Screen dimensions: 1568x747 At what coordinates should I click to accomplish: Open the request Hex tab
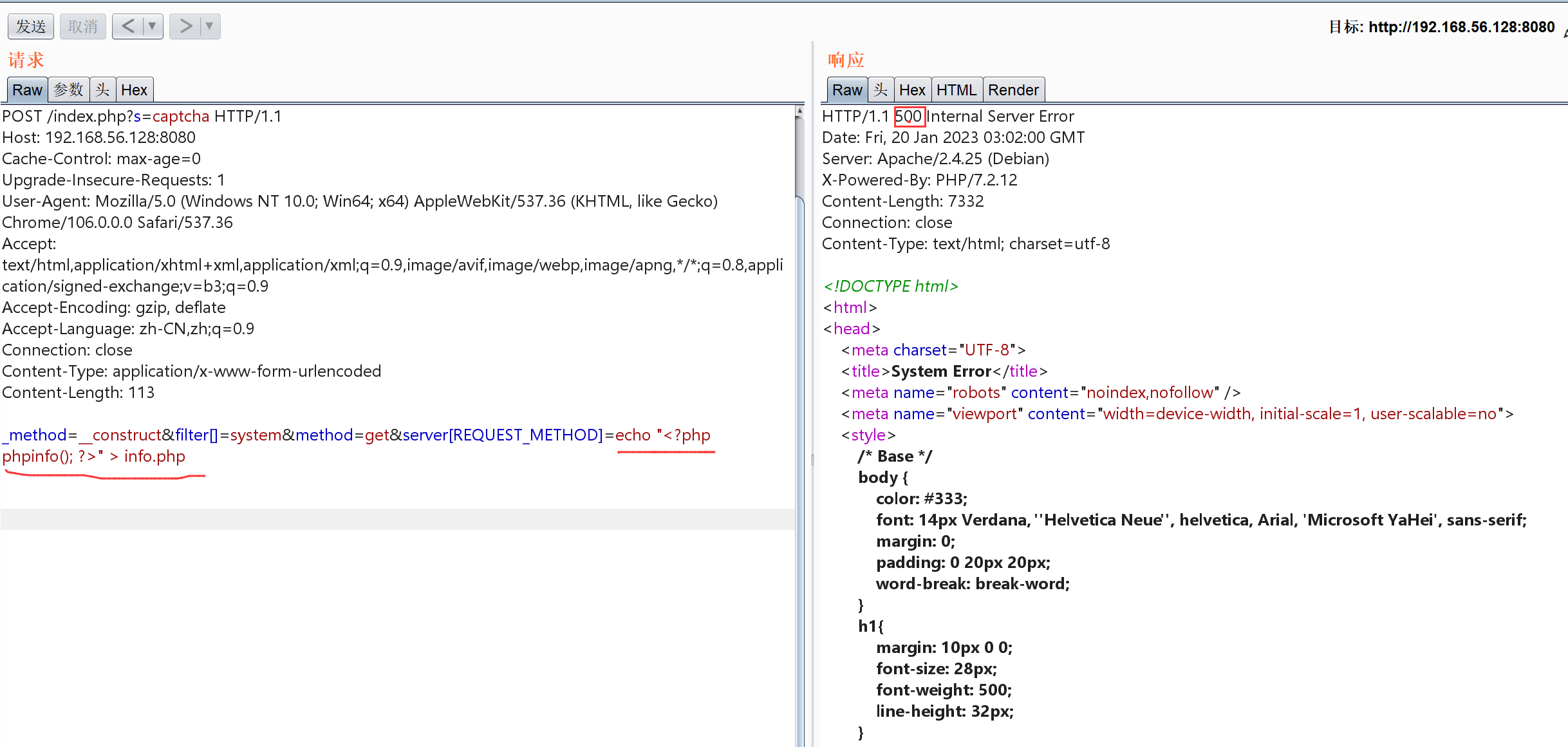point(134,90)
